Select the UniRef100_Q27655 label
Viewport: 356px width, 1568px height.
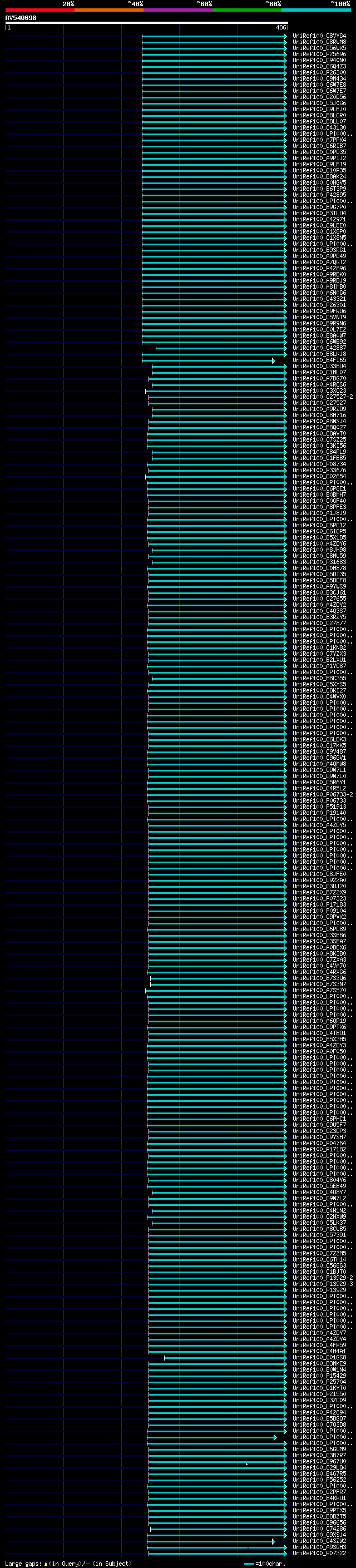click(319, 598)
